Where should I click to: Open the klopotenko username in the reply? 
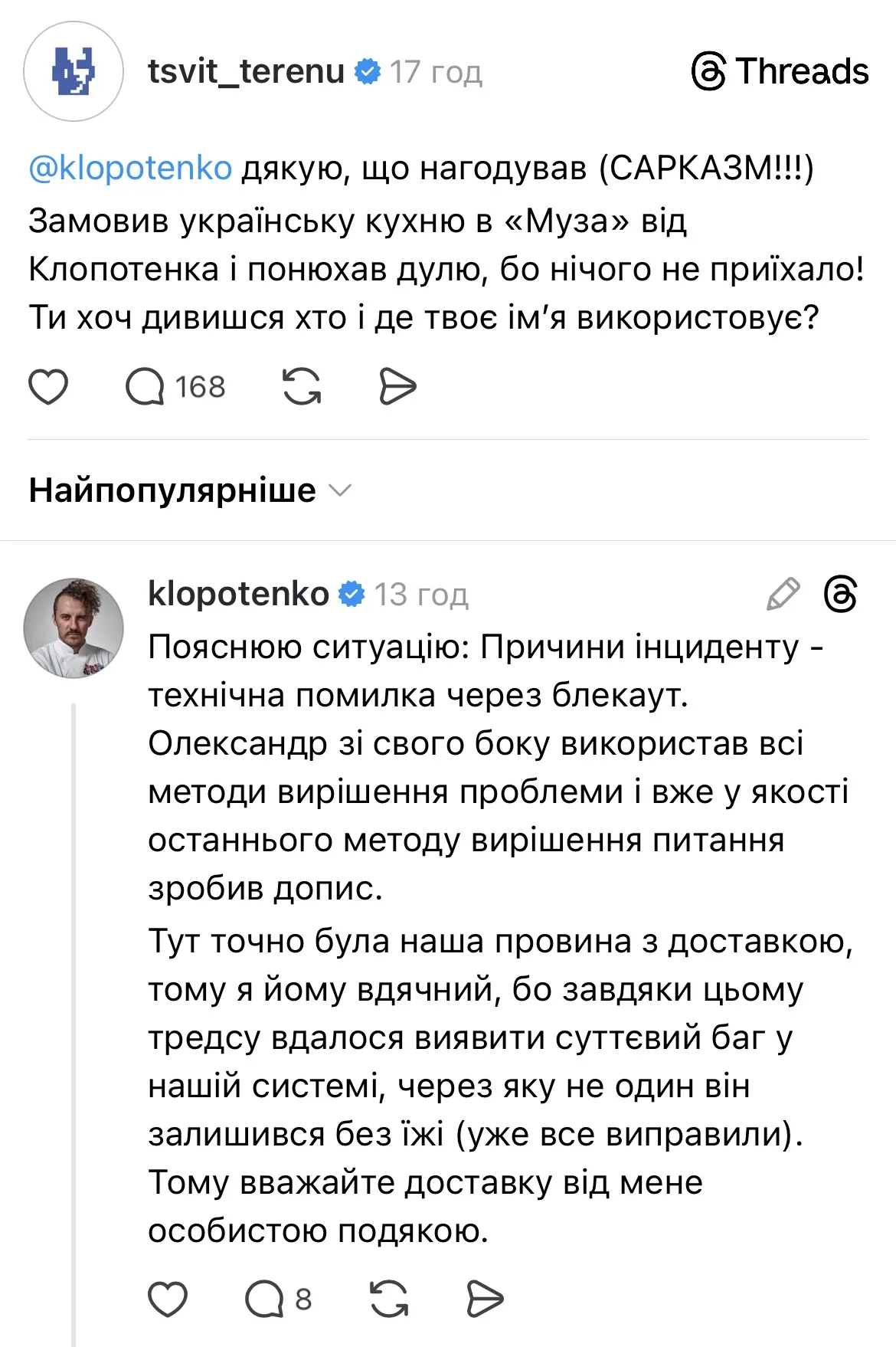(x=238, y=594)
